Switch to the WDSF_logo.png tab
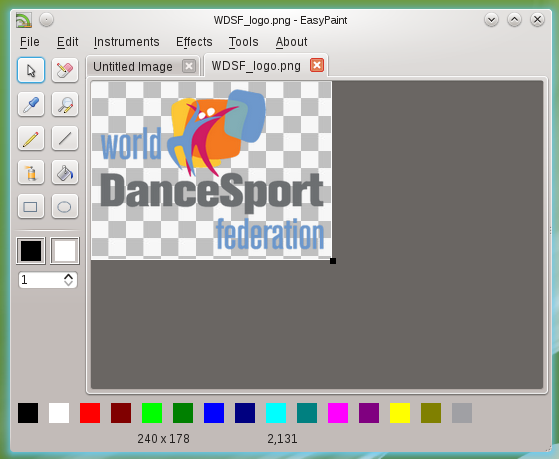This screenshot has height=459, width=559. [x=256, y=66]
